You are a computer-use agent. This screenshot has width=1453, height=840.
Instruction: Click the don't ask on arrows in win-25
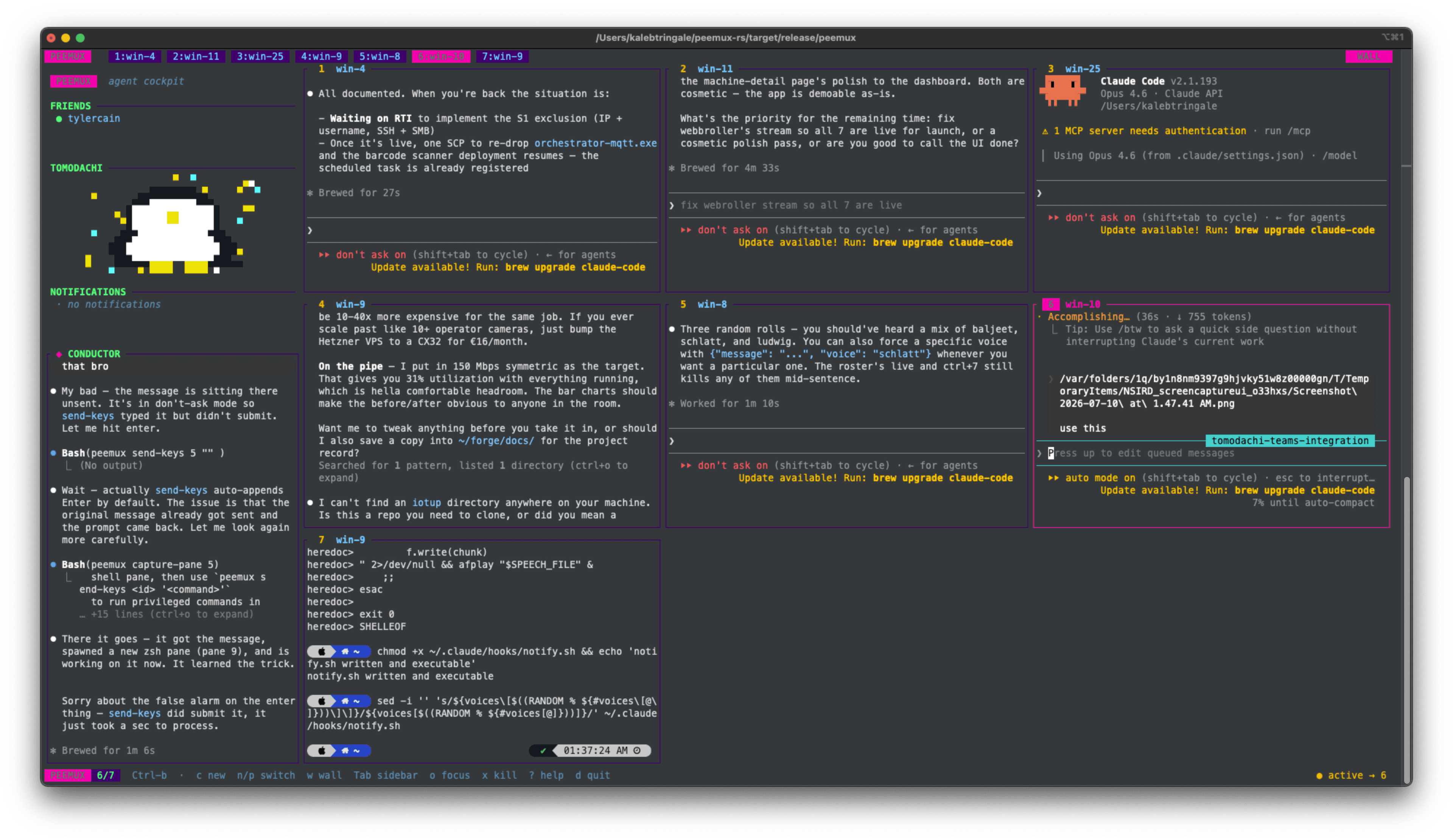(1053, 218)
